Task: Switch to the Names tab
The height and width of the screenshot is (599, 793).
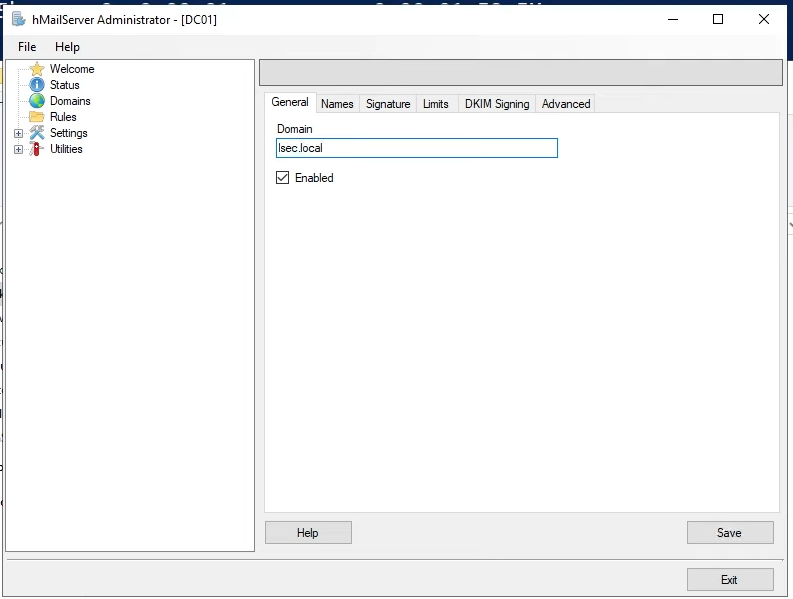Action: [337, 104]
